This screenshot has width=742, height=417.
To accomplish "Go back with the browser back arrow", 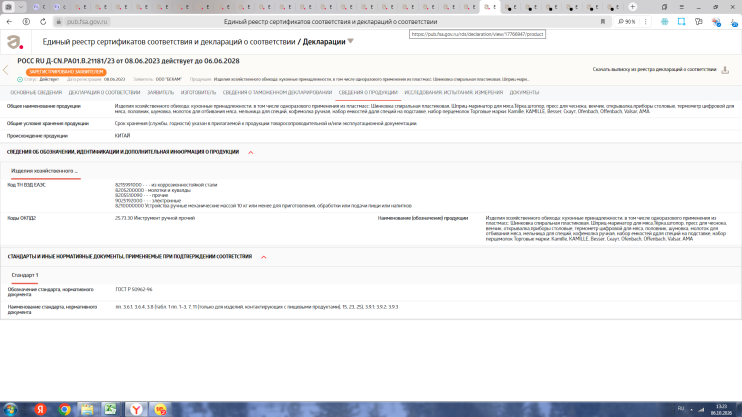I will [9, 22].
